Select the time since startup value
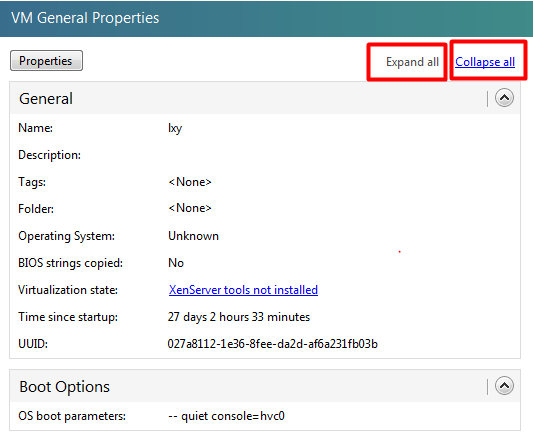 tap(239, 317)
